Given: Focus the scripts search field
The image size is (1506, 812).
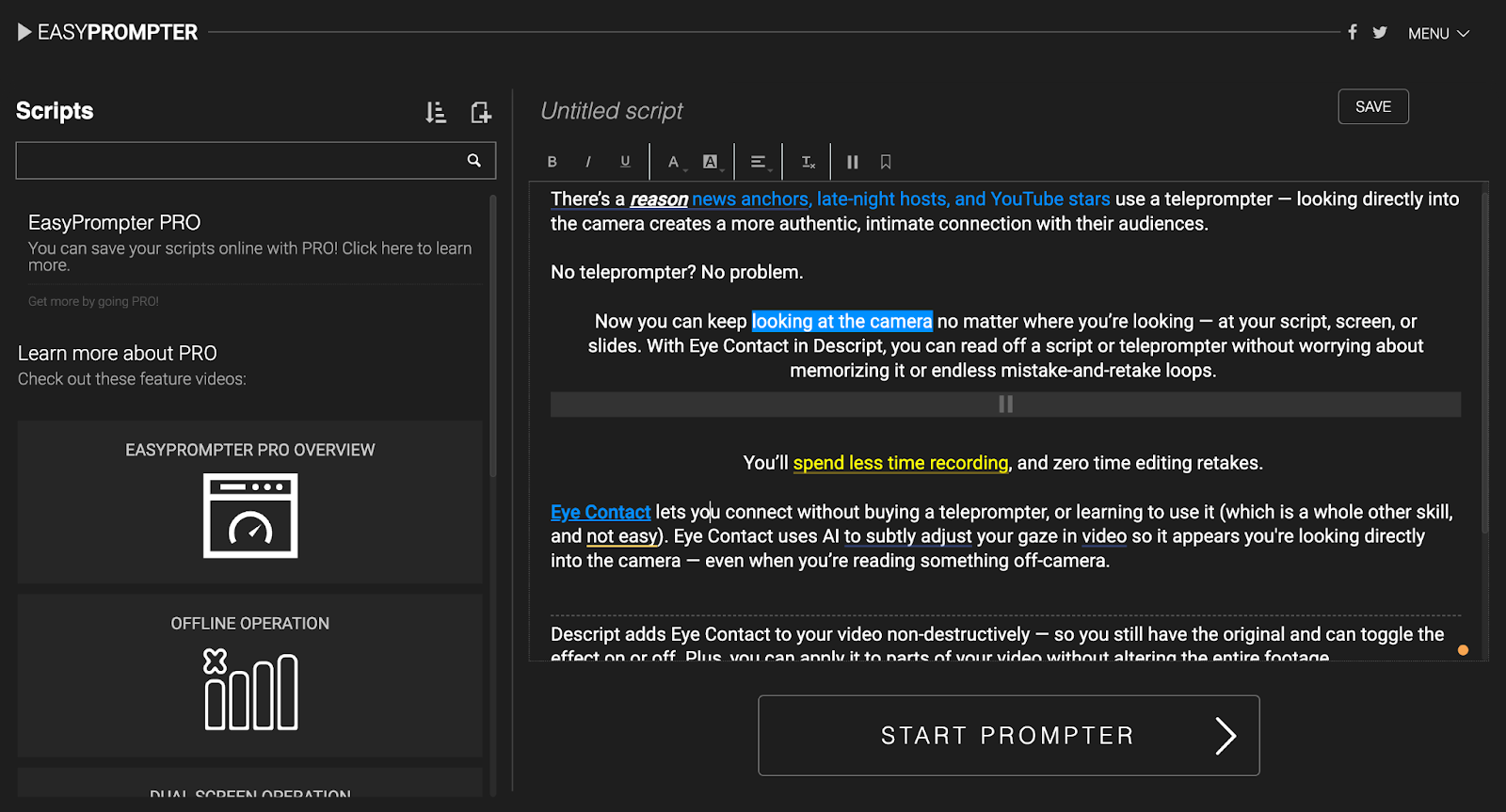Looking at the screenshot, I should pos(256,161).
